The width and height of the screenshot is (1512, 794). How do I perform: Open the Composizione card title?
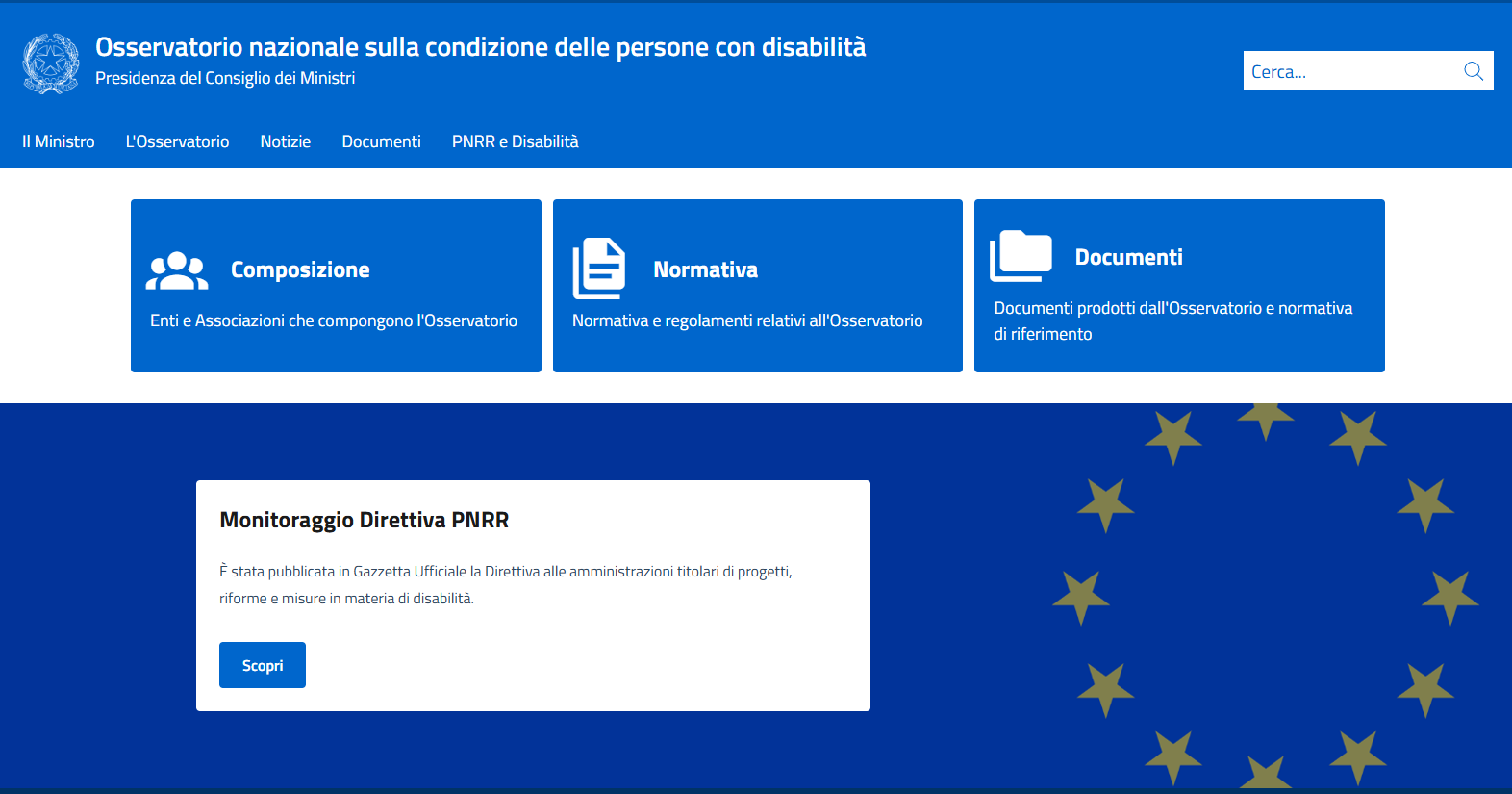pos(300,269)
